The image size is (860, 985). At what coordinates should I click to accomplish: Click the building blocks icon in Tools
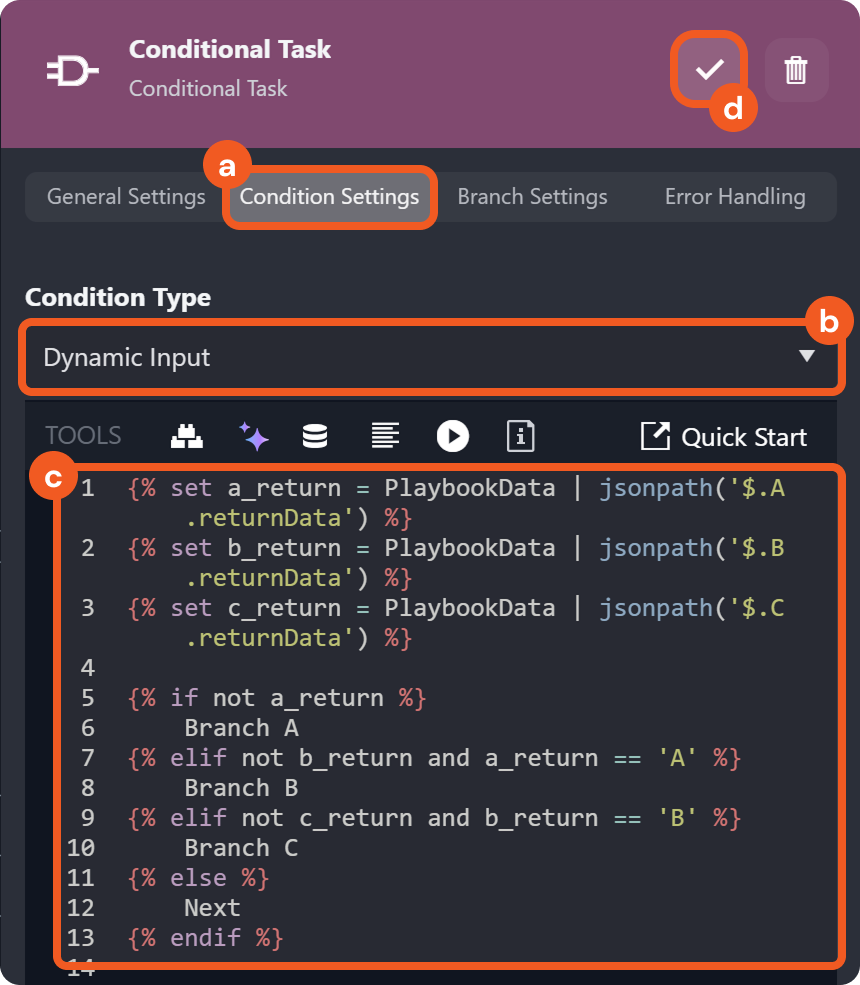(x=186, y=436)
